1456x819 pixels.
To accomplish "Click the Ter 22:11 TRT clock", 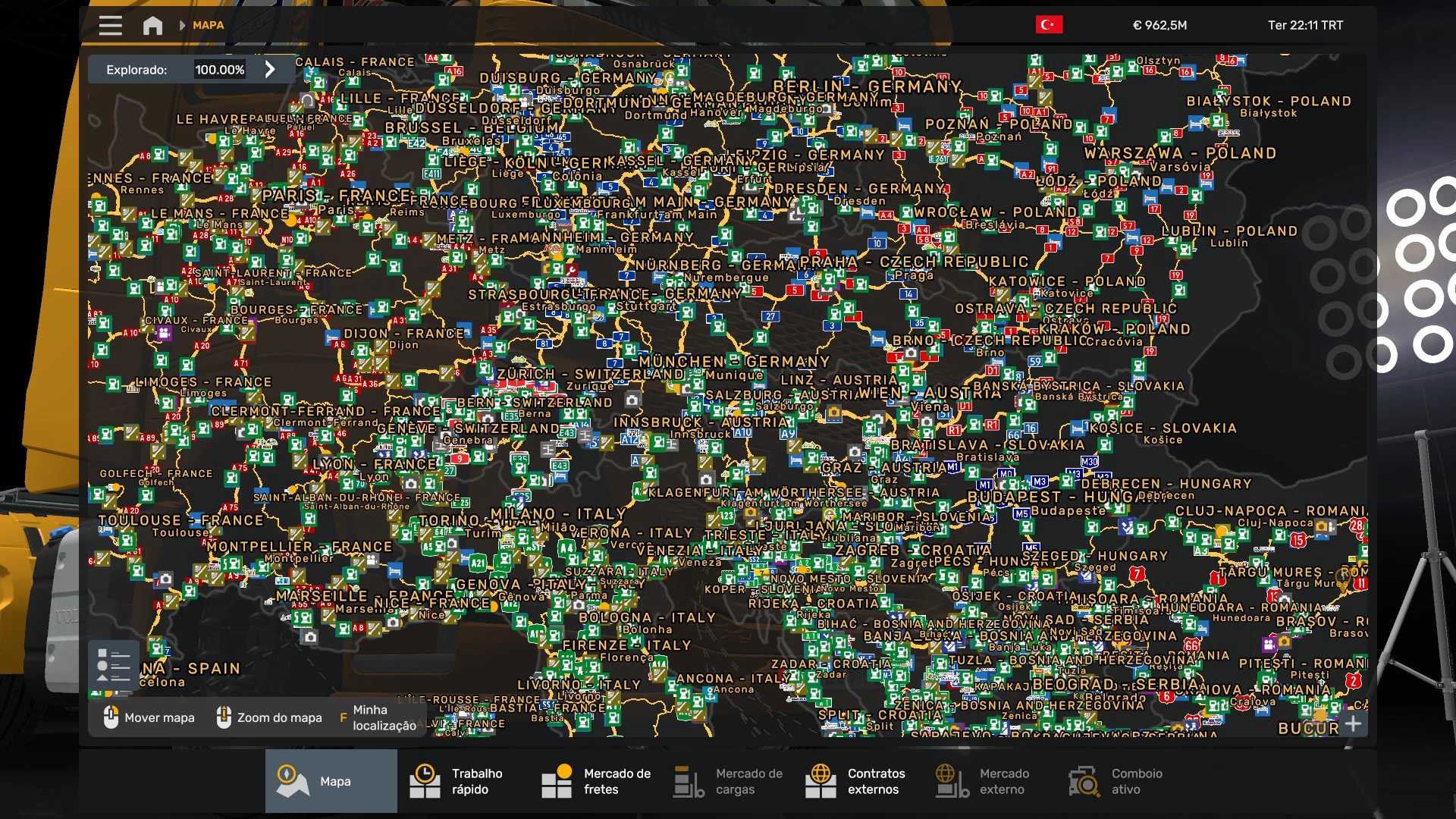I will (1305, 25).
